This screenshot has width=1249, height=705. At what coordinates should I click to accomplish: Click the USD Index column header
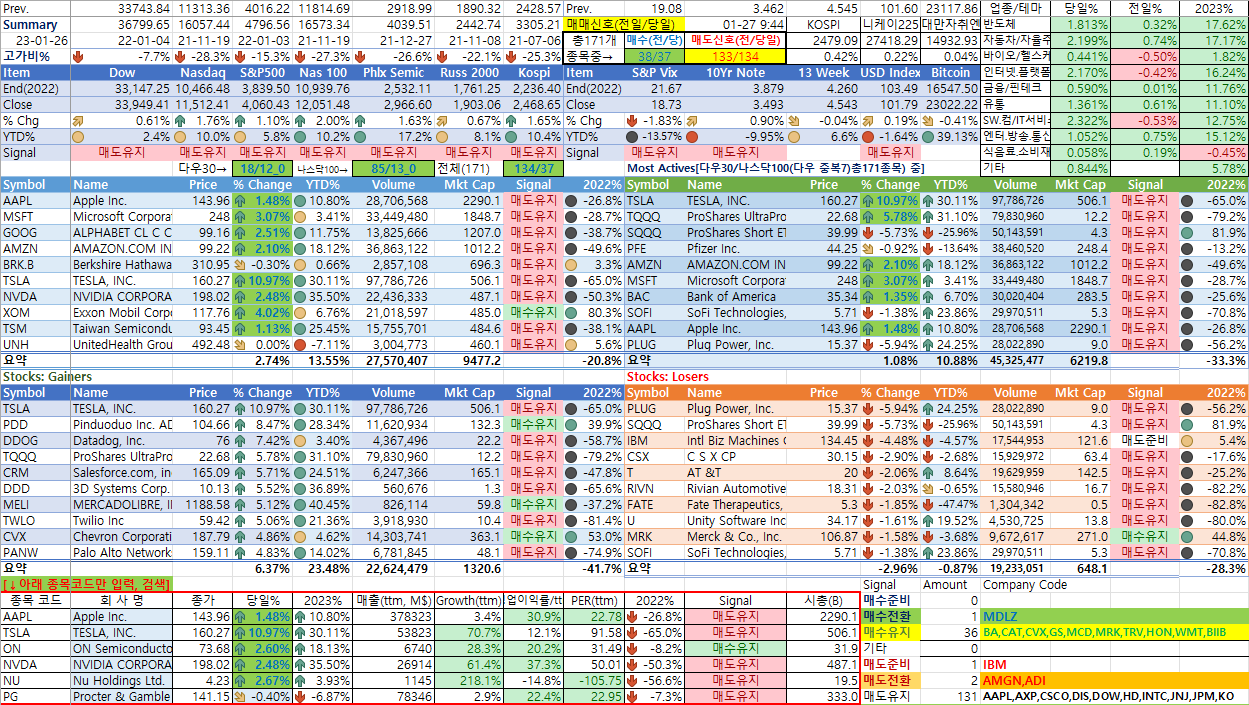coord(890,73)
